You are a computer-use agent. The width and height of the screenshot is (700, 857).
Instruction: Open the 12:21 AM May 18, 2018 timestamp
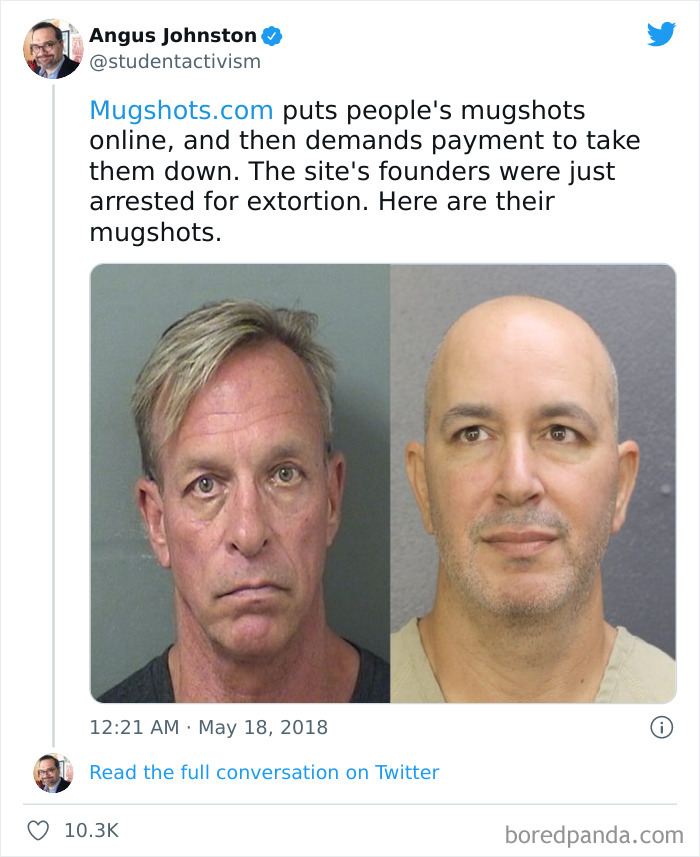tap(208, 727)
